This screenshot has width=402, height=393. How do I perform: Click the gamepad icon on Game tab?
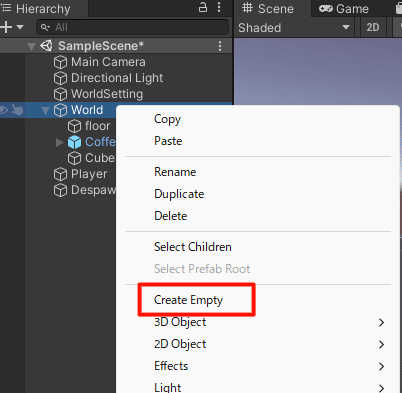pyautogui.click(x=326, y=9)
